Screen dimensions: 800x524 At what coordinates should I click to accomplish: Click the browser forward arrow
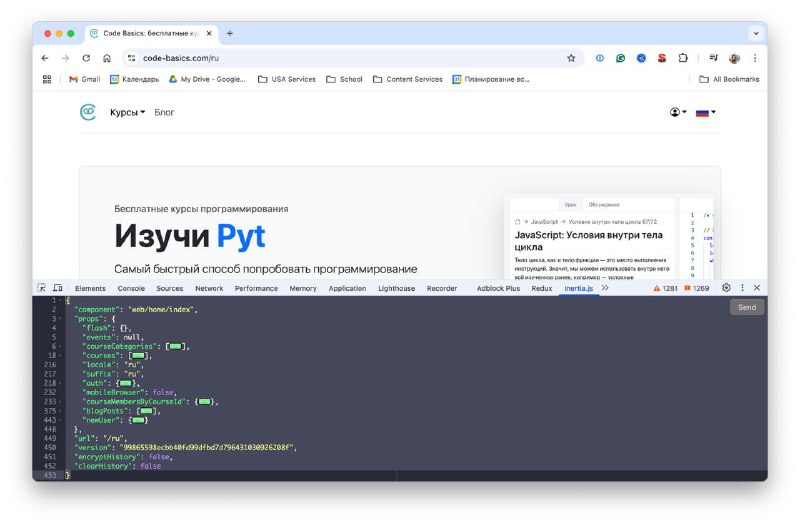click(65, 58)
